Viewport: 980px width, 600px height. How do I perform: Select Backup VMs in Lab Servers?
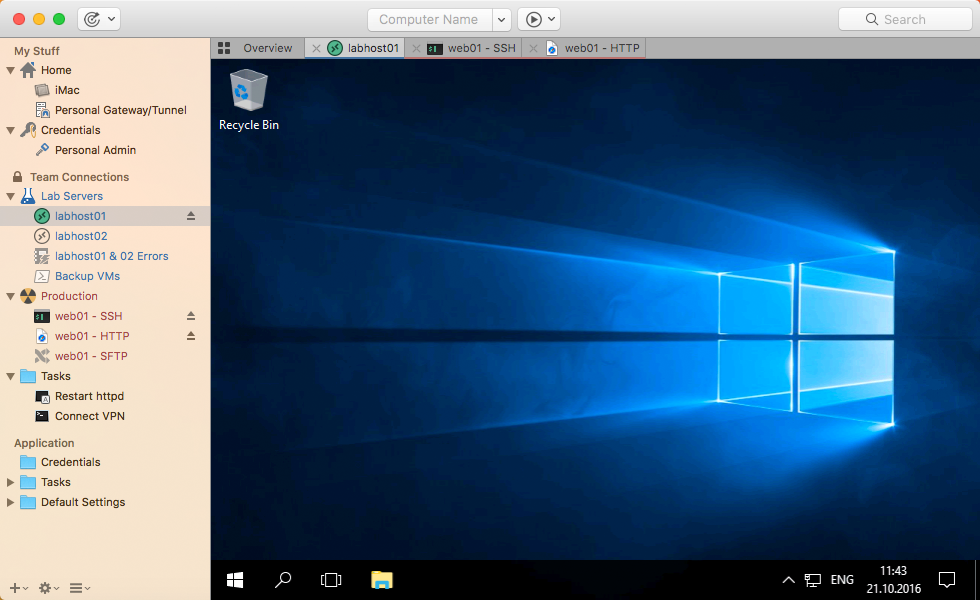click(87, 276)
